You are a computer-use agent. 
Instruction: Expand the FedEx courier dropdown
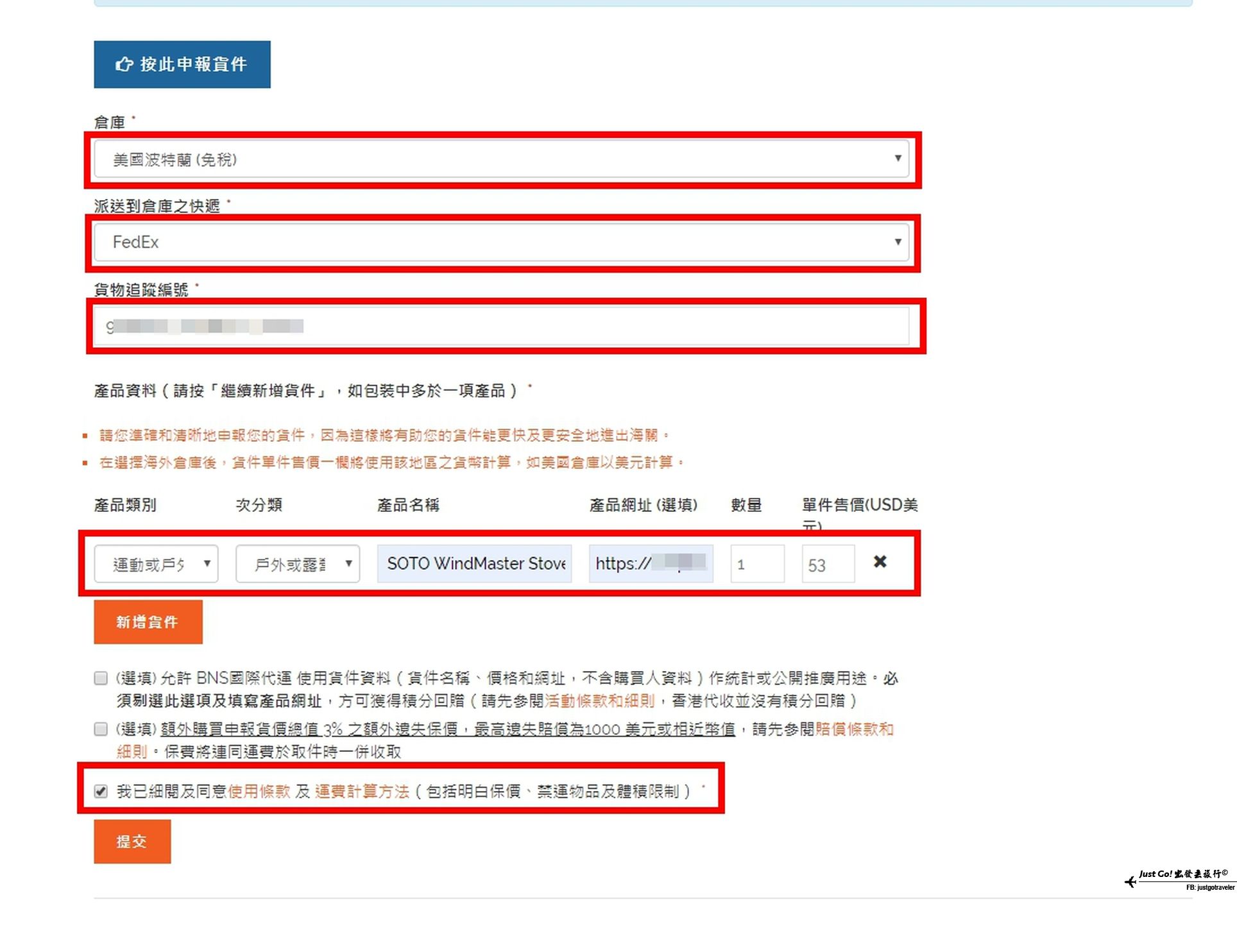(501, 242)
